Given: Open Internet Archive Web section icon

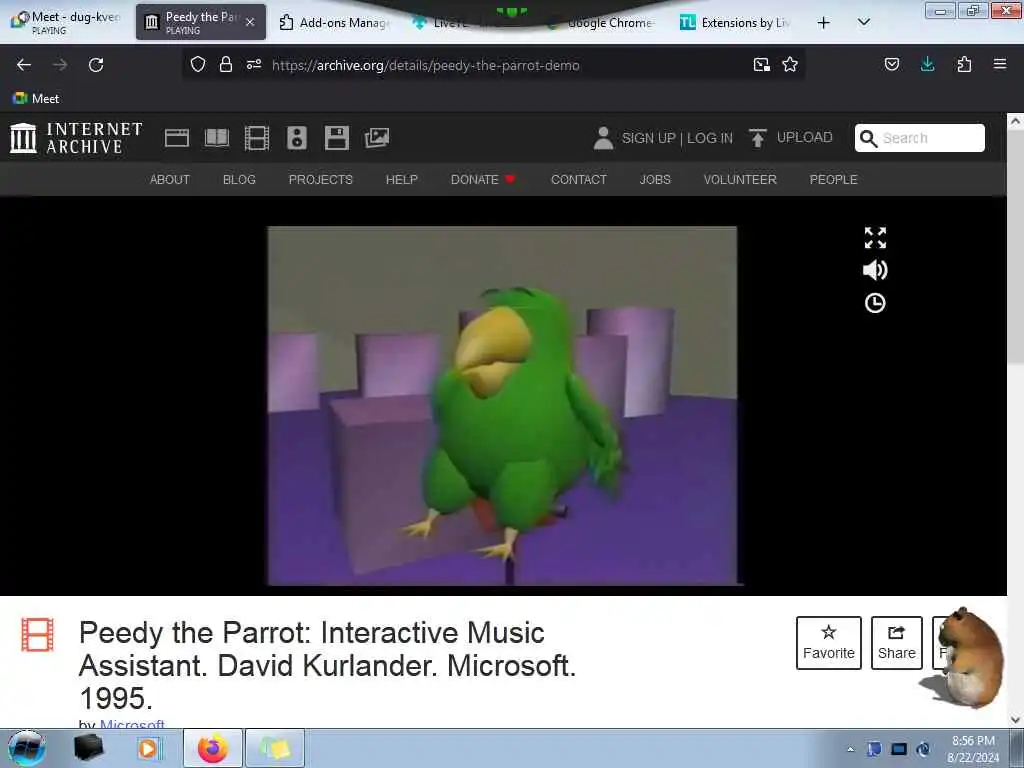Looking at the screenshot, I should [177, 138].
